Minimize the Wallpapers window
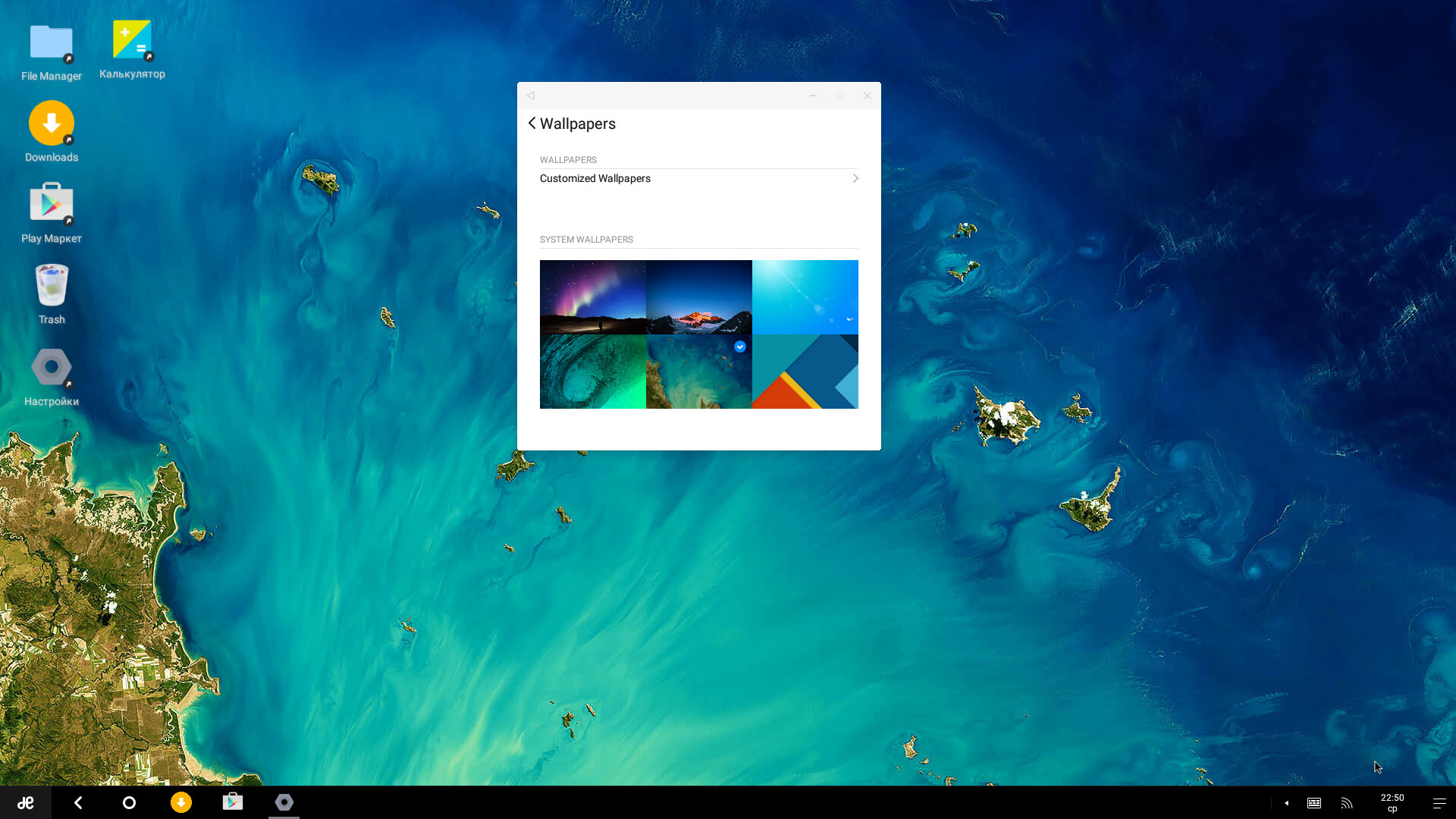The width and height of the screenshot is (1456, 819). (x=813, y=96)
